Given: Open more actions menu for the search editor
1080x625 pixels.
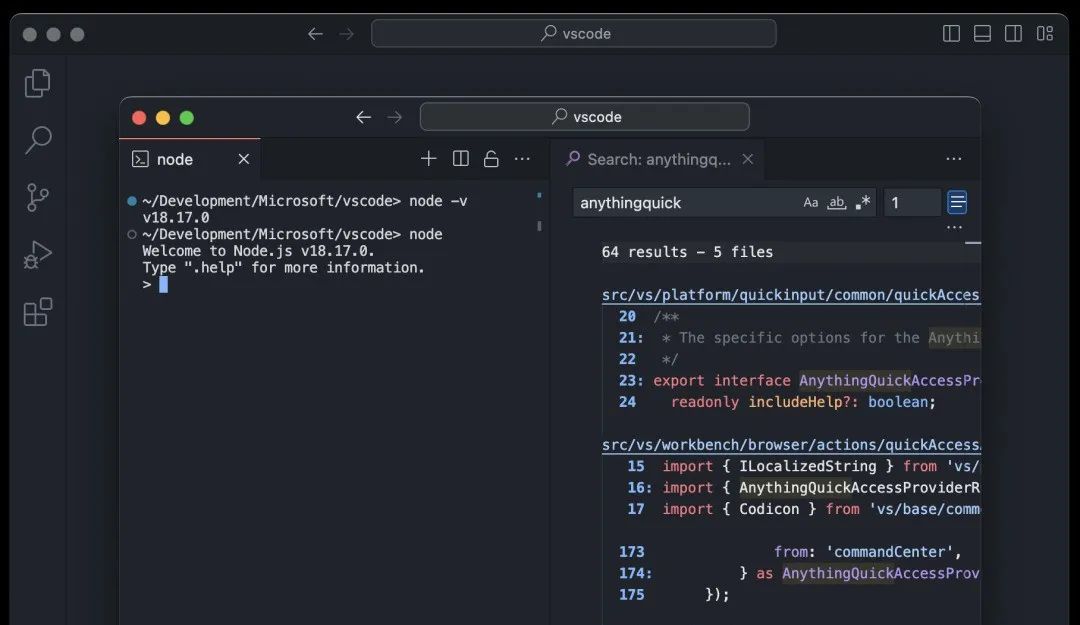Looking at the screenshot, I should click(954, 159).
